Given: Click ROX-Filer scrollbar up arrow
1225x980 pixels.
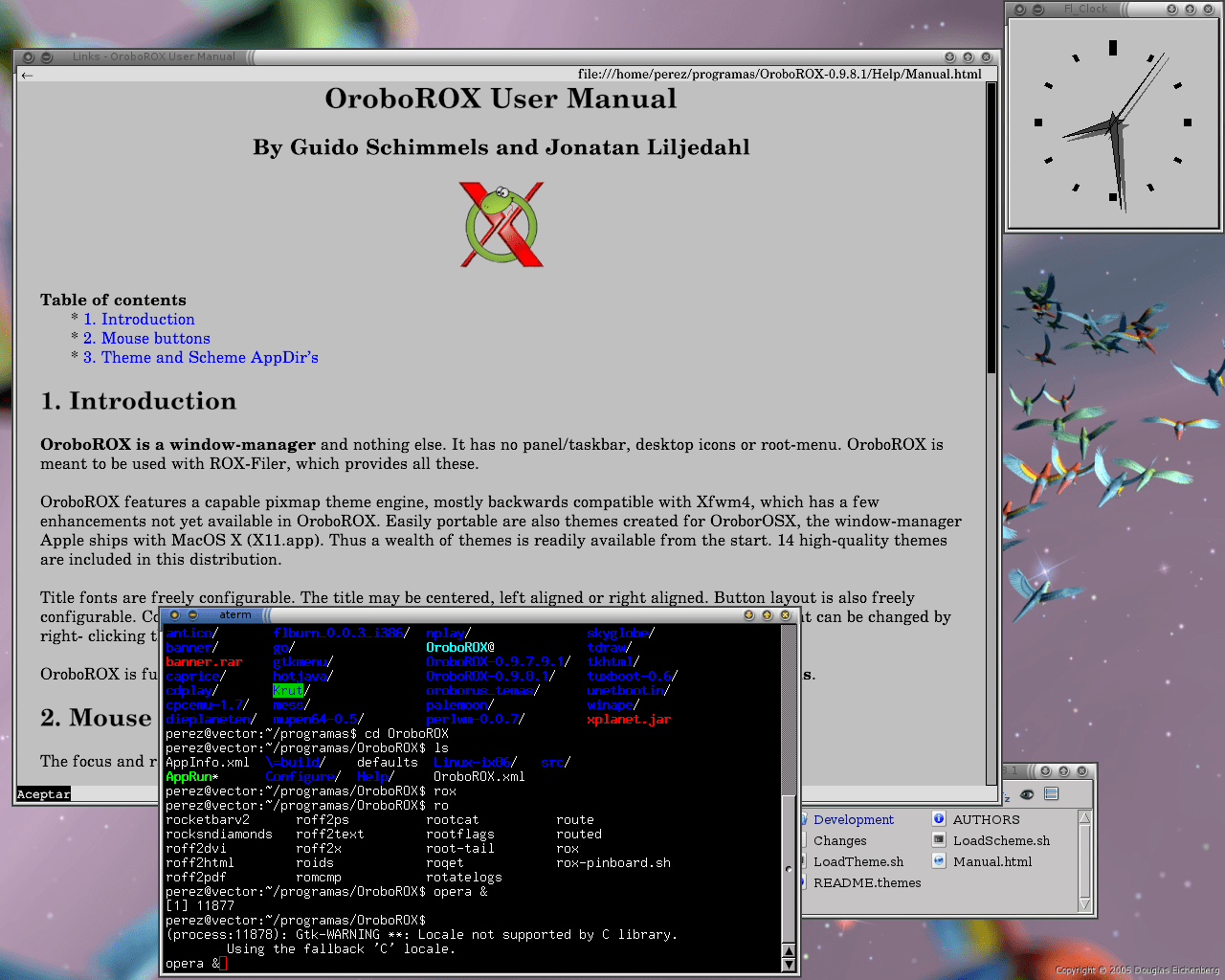Looking at the screenshot, I should tap(1084, 817).
